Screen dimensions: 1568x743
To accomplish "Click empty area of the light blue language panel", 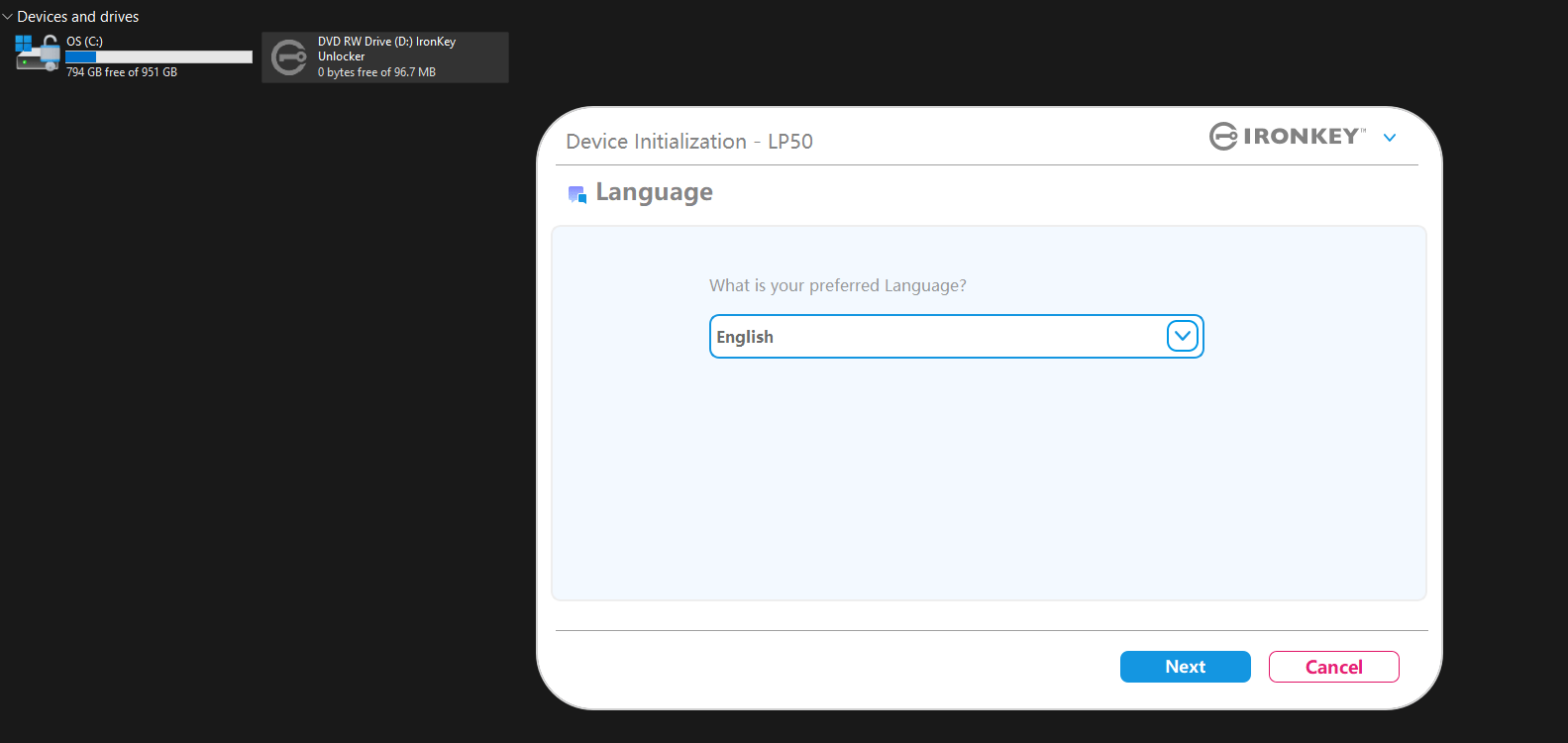I will tap(988, 485).
